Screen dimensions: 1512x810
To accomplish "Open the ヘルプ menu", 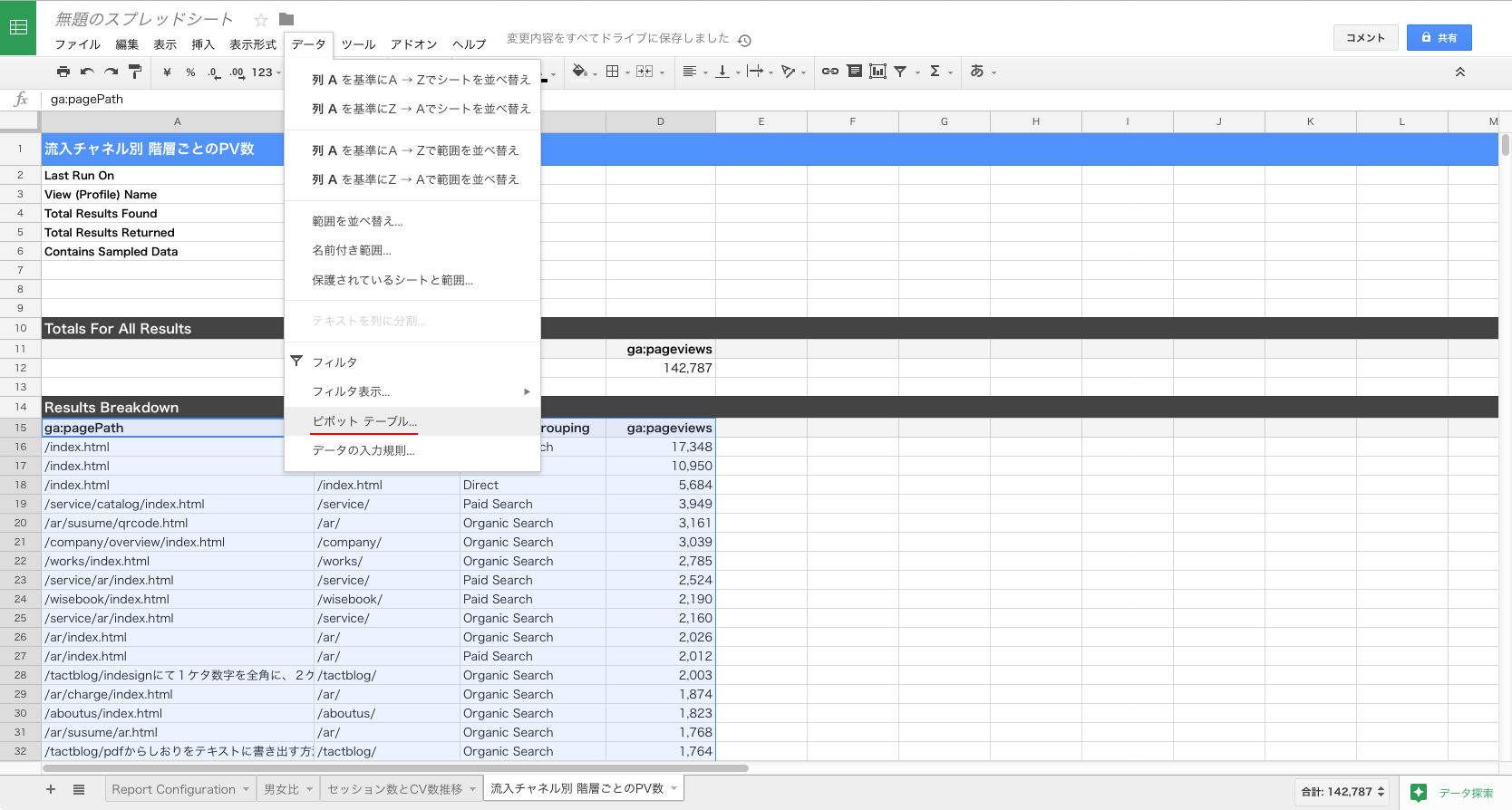I will point(469,44).
